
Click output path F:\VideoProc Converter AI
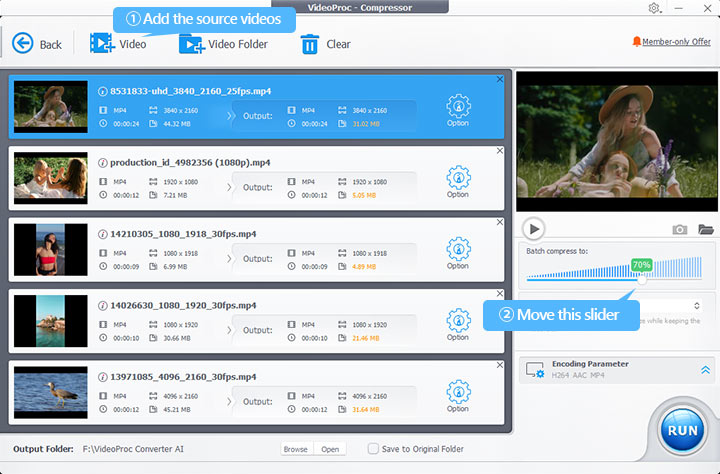point(133,449)
